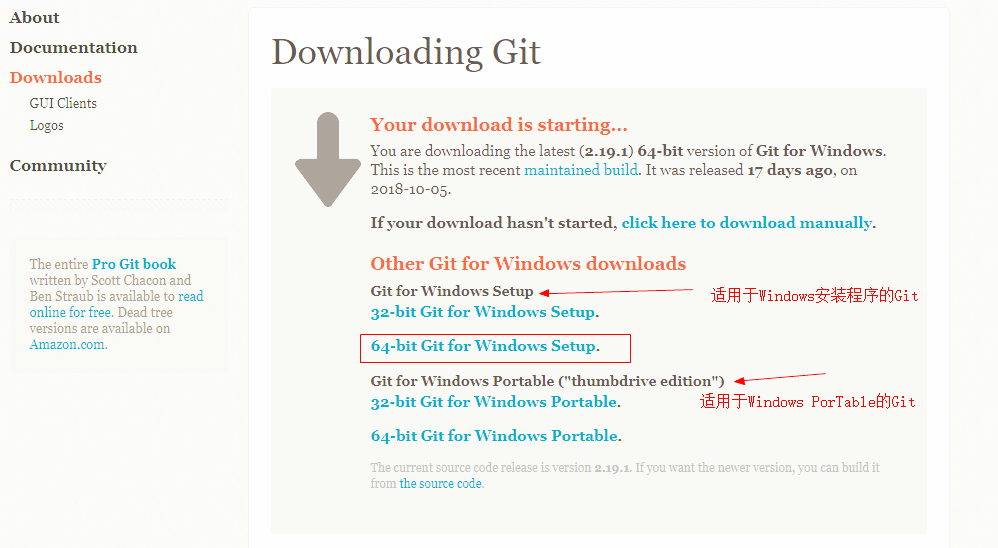This screenshot has height=548, width=998.
Task: Click the Other Git for Windows downloads heading
Action: coord(528,263)
